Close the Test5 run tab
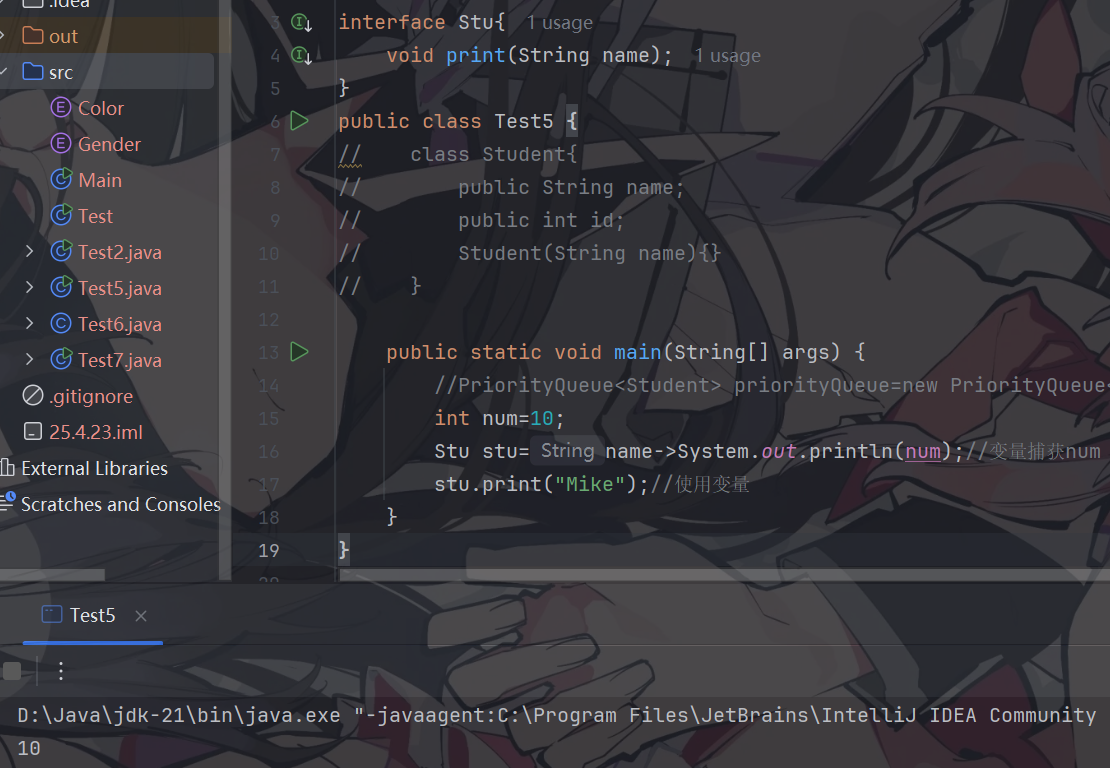1110x768 pixels. pos(141,616)
